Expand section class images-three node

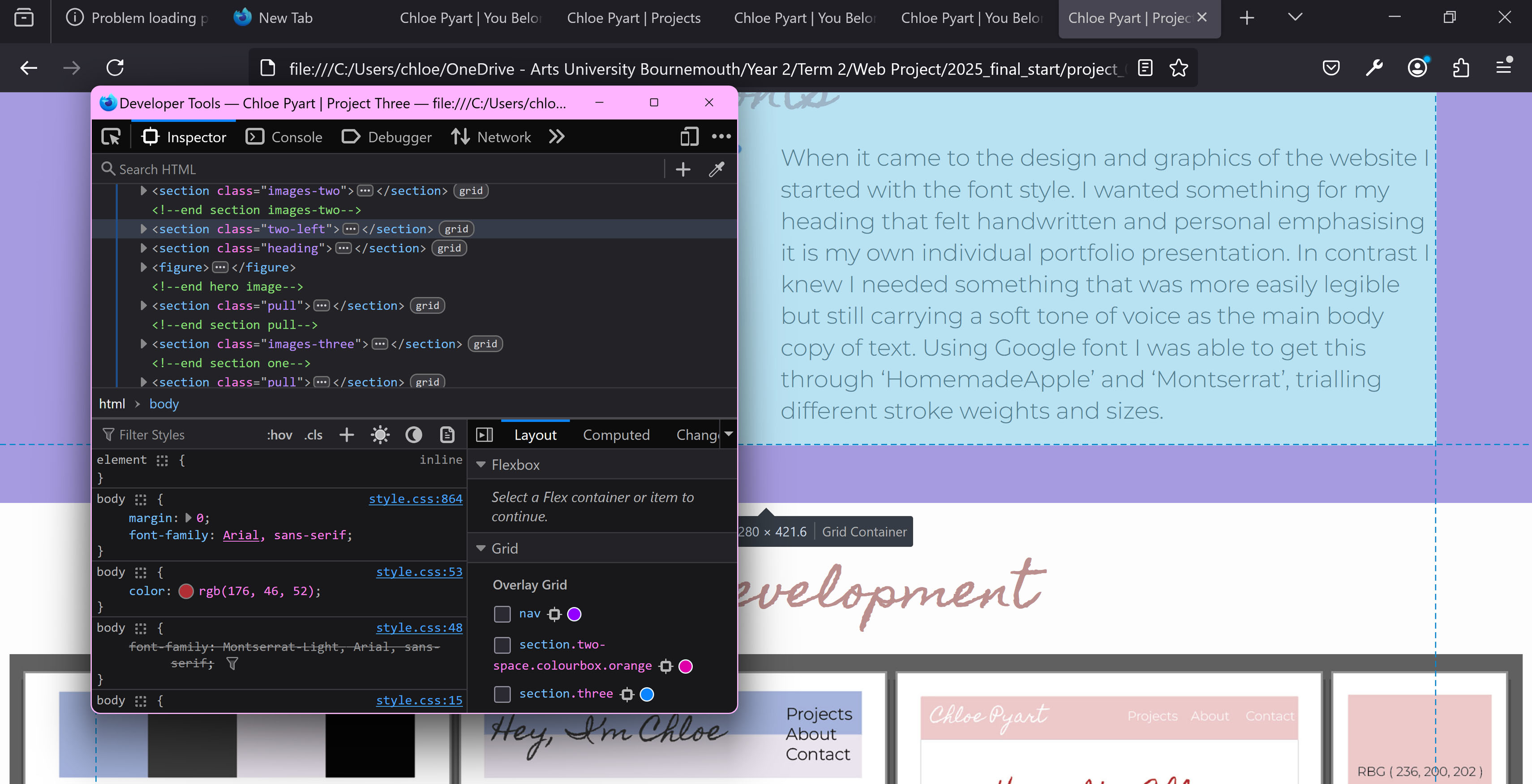click(143, 344)
